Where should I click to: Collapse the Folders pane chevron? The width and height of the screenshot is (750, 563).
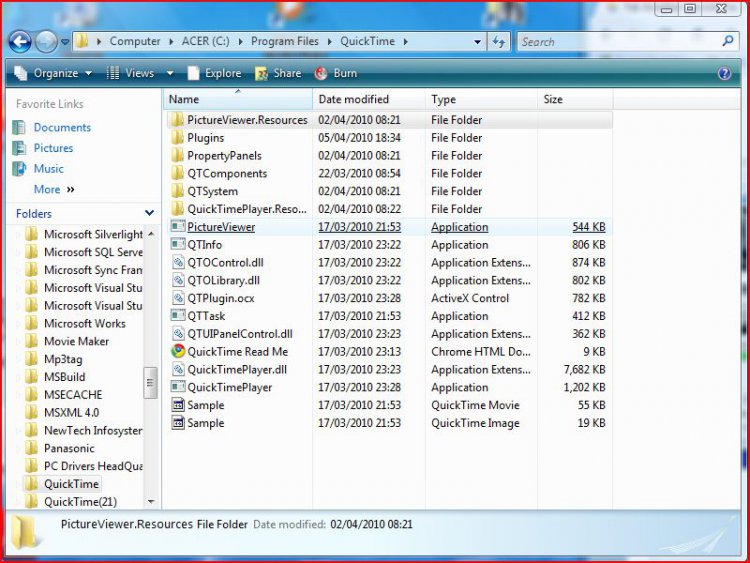click(149, 213)
